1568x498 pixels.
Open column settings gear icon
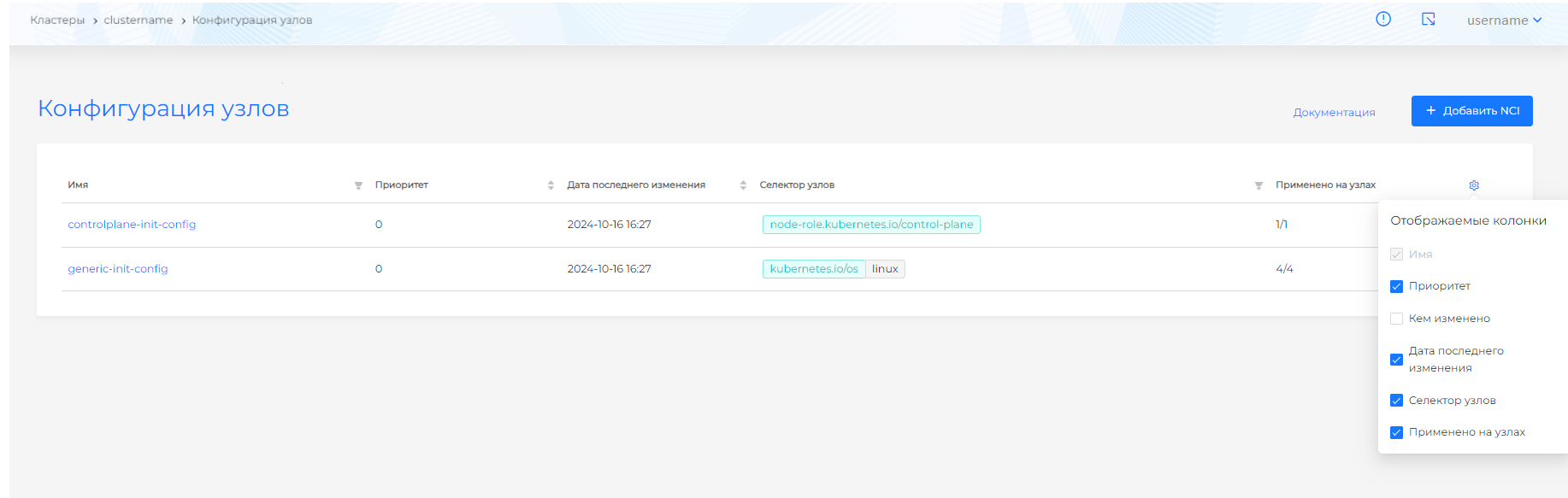point(1474,185)
